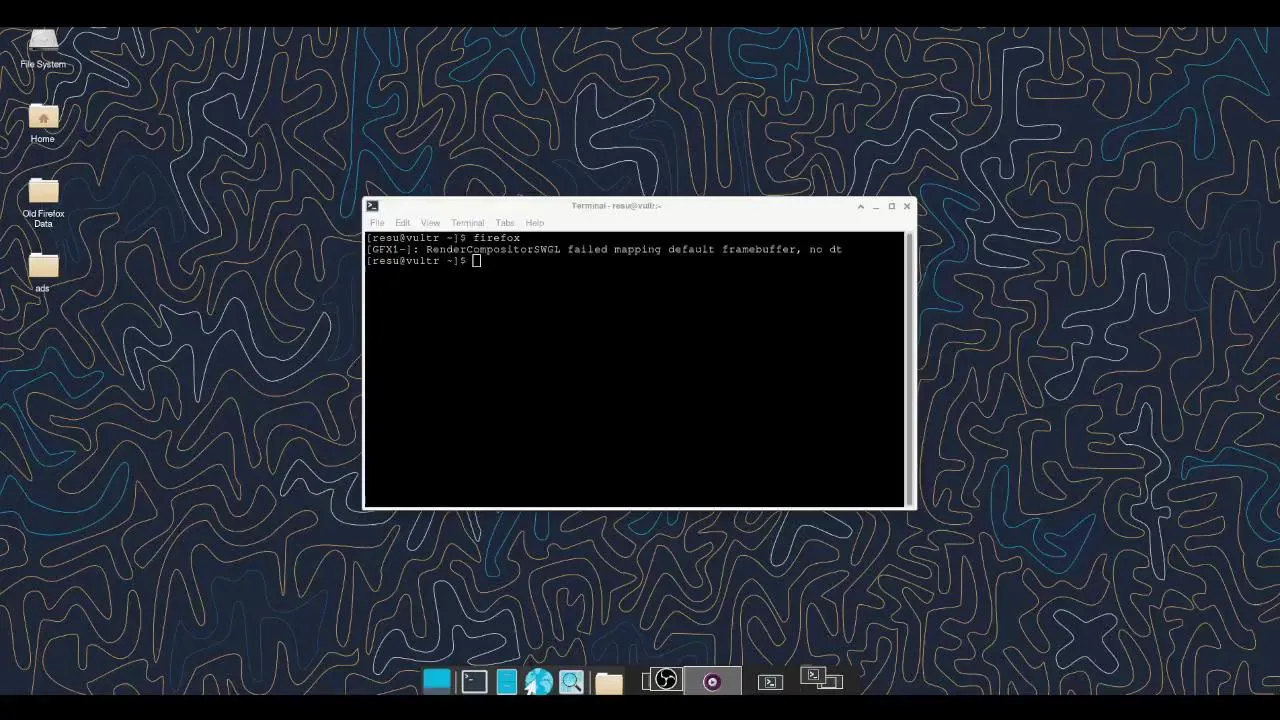
Task: Open the Edit menu in Terminal
Action: pyautogui.click(x=402, y=223)
